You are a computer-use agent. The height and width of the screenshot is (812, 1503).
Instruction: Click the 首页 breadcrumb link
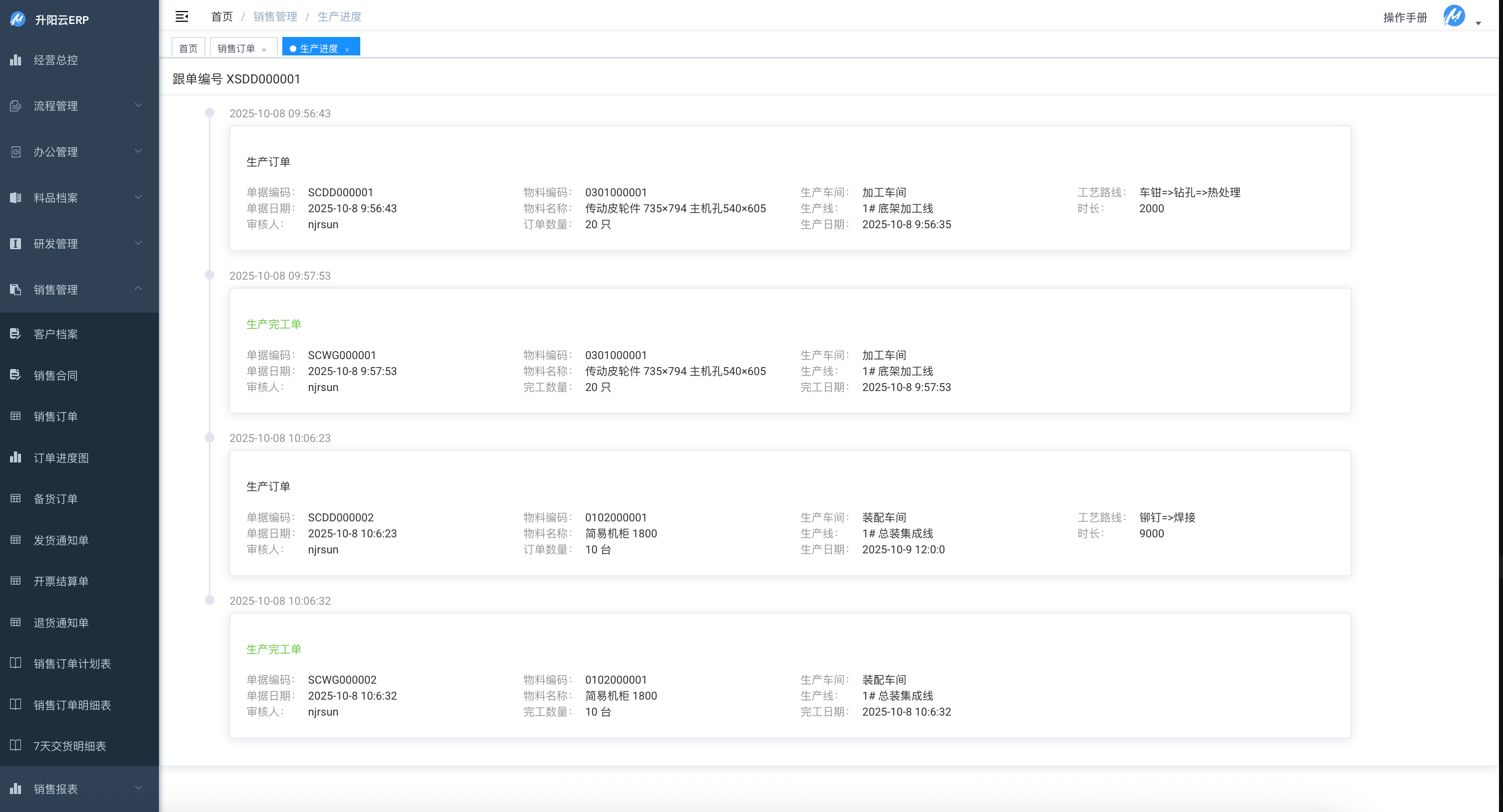[222, 16]
